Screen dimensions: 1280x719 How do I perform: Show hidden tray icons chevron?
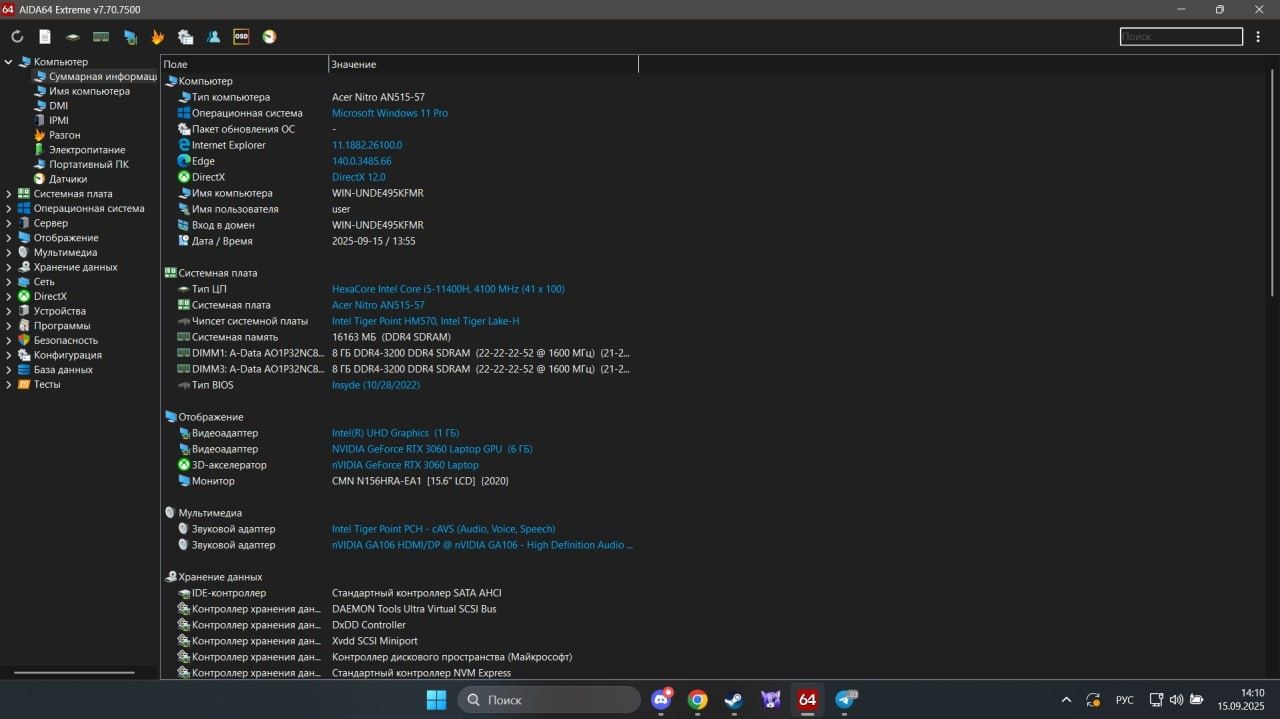1066,700
